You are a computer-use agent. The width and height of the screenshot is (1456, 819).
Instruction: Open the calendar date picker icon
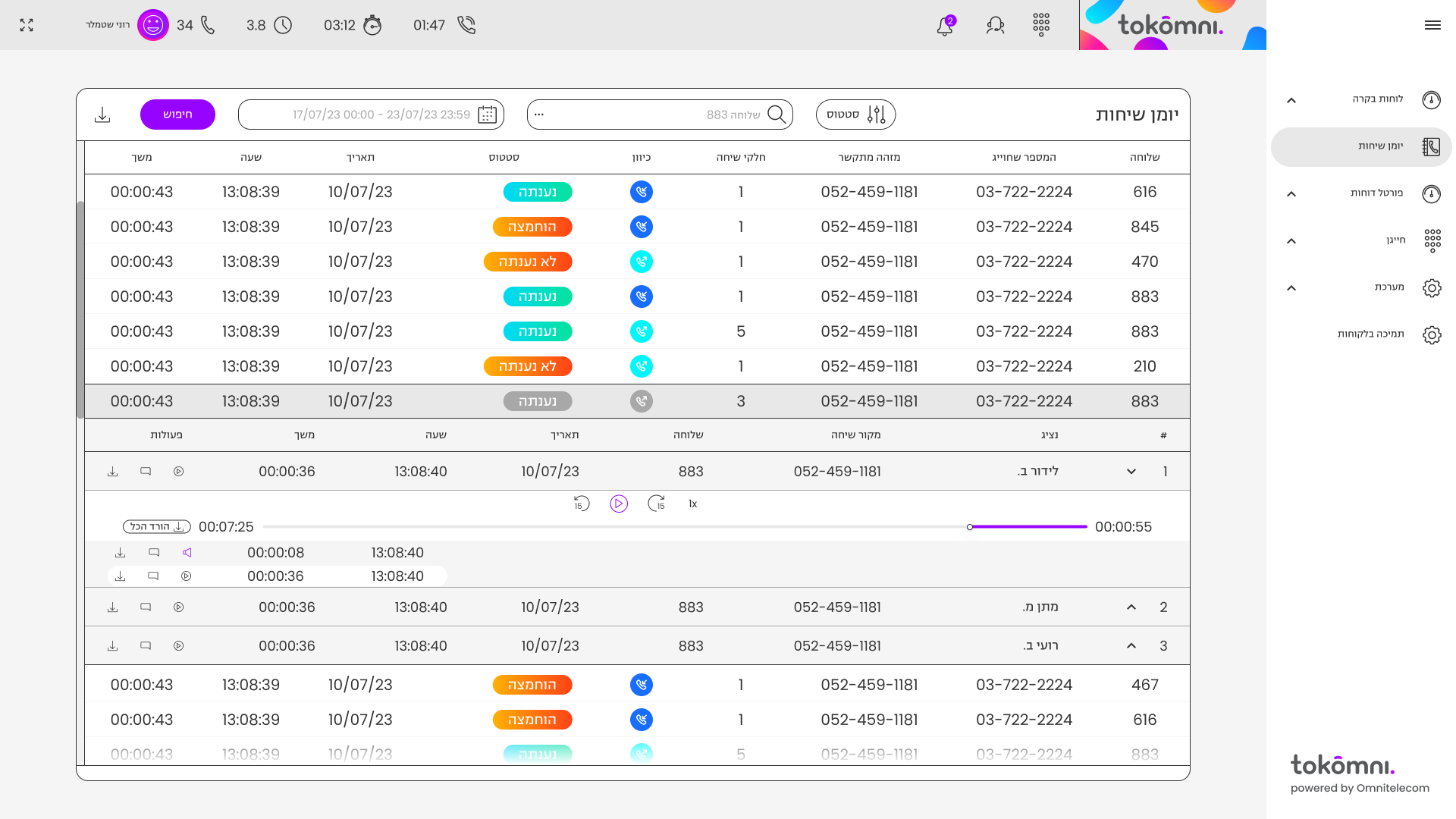(488, 115)
